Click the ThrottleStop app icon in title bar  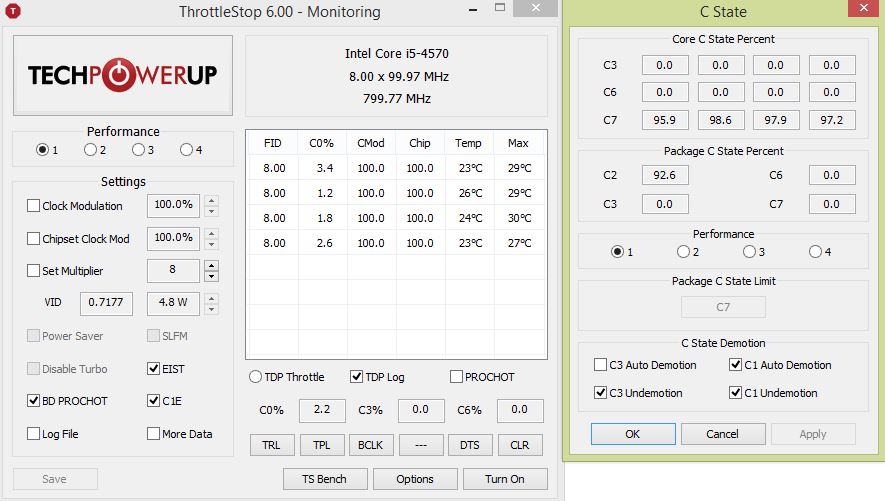12,11
